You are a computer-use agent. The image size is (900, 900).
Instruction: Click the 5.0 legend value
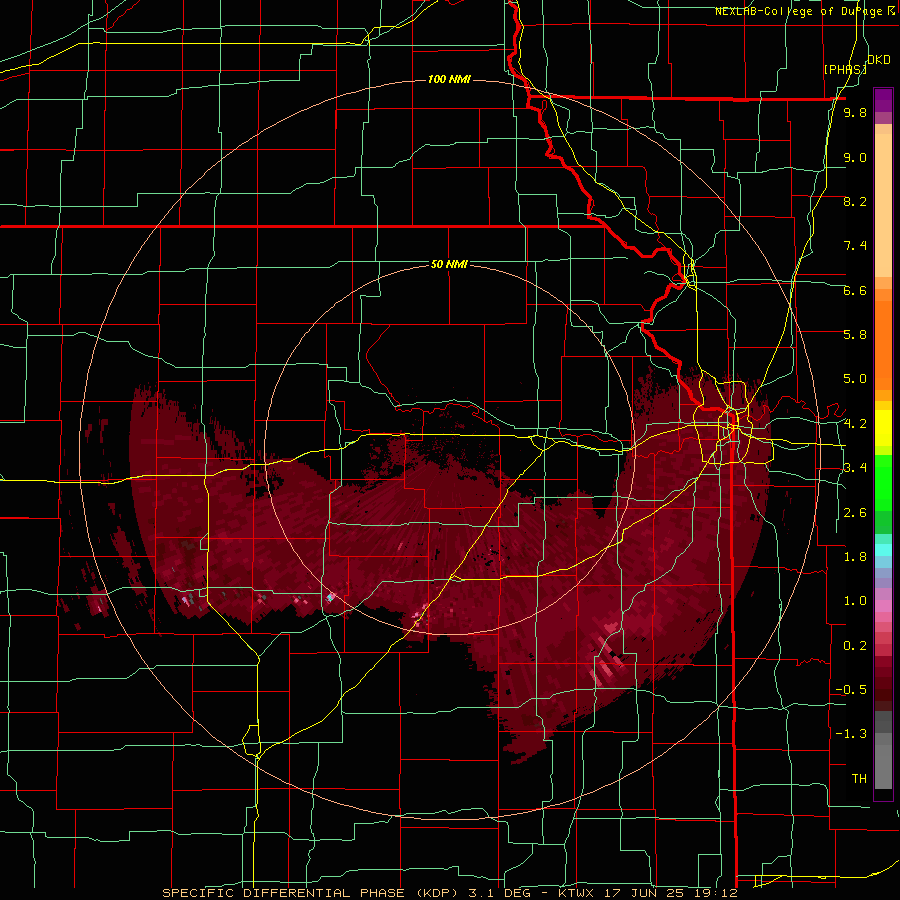click(855, 379)
